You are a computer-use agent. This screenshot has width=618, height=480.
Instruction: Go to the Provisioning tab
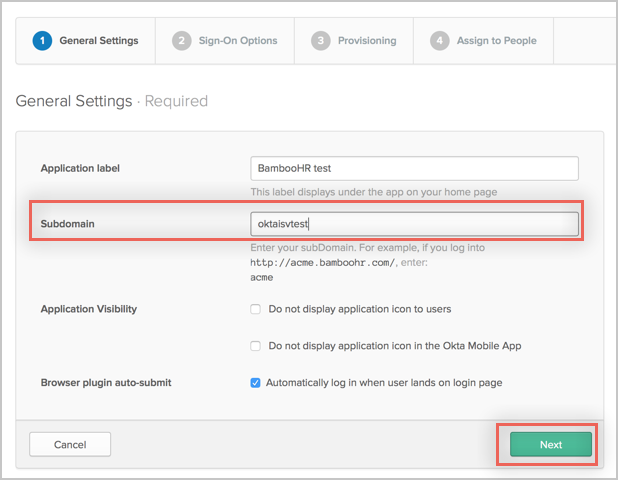pos(366,41)
